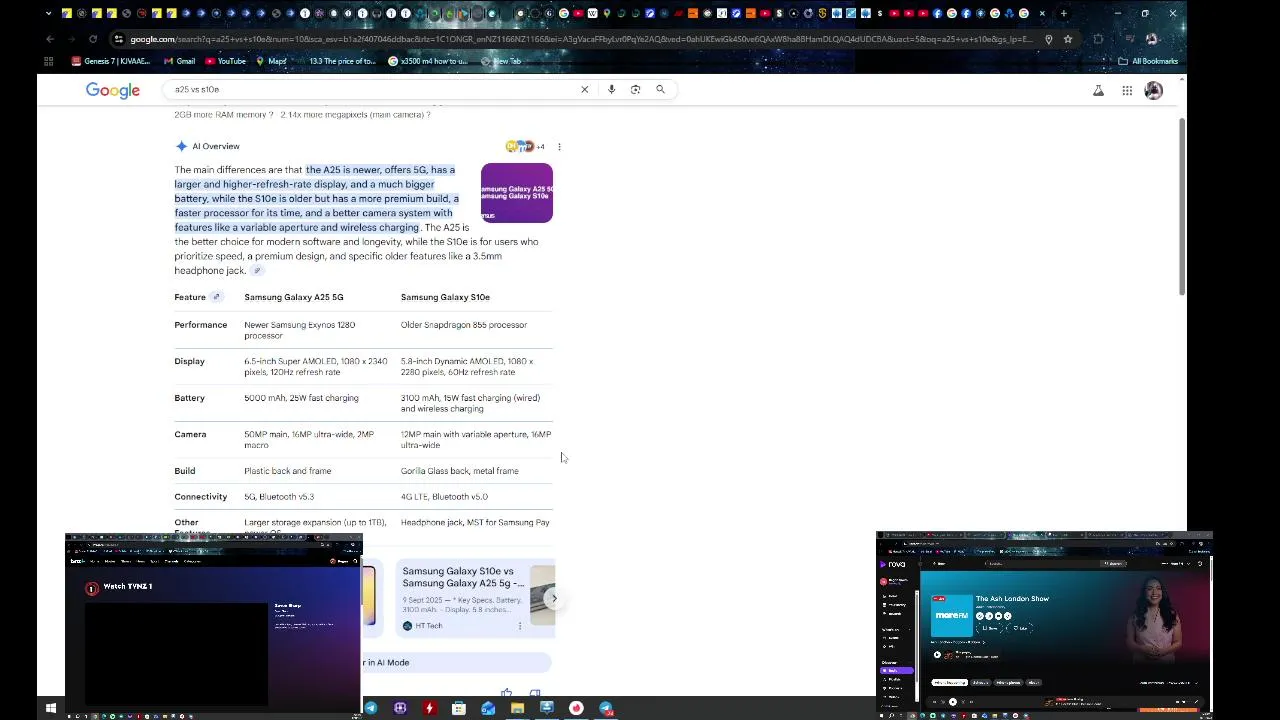Click the rova logo in the rova window

click(x=893, y=564)
